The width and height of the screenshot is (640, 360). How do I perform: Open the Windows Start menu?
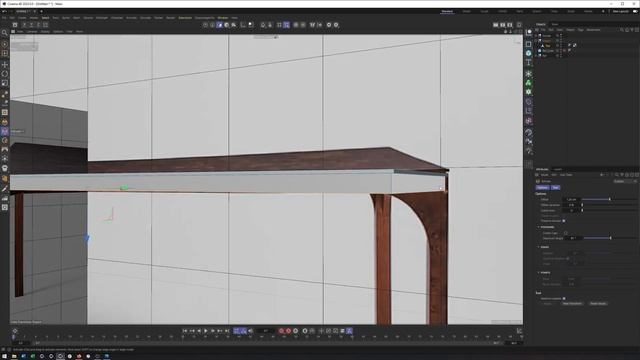click(x=4, y=356)
